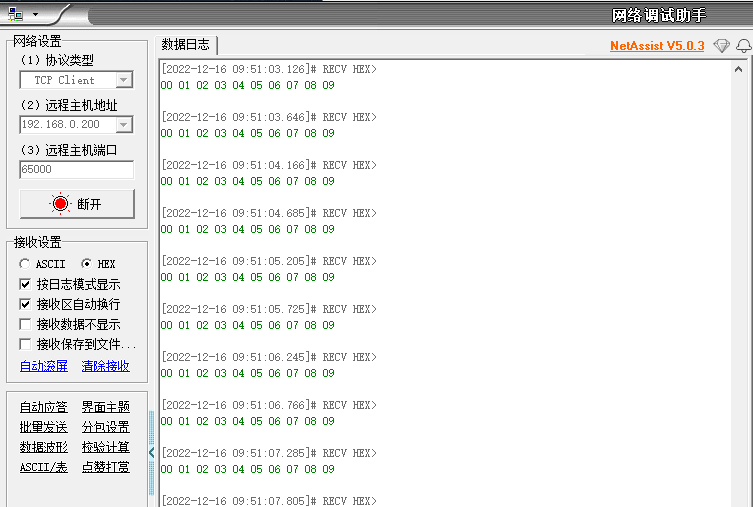This screenshot has width=753, height=507.
Task: Expand the remote host address 192.168.0.200 dropdown
Action: 124,125
